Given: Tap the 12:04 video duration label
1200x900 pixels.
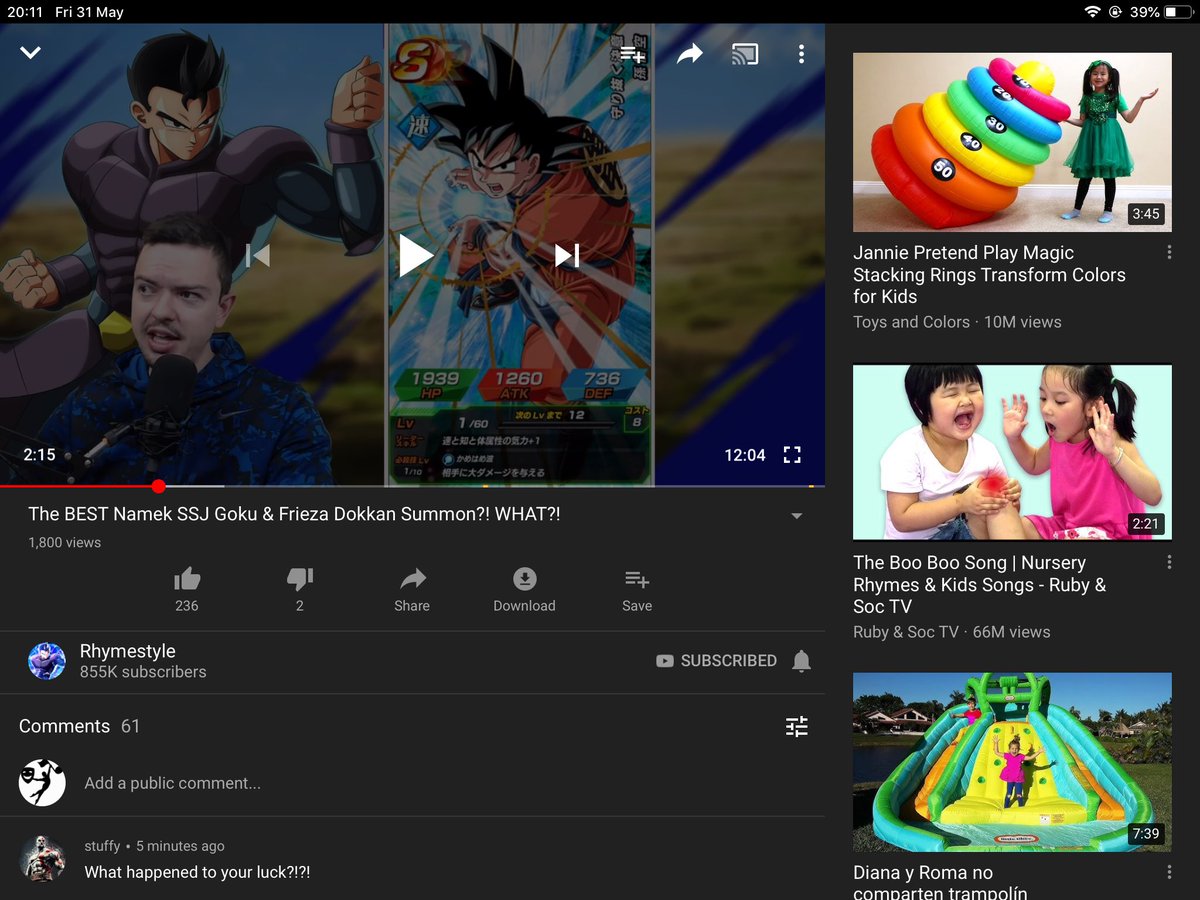Looking at the screenshot, I should tap(745, 455).
